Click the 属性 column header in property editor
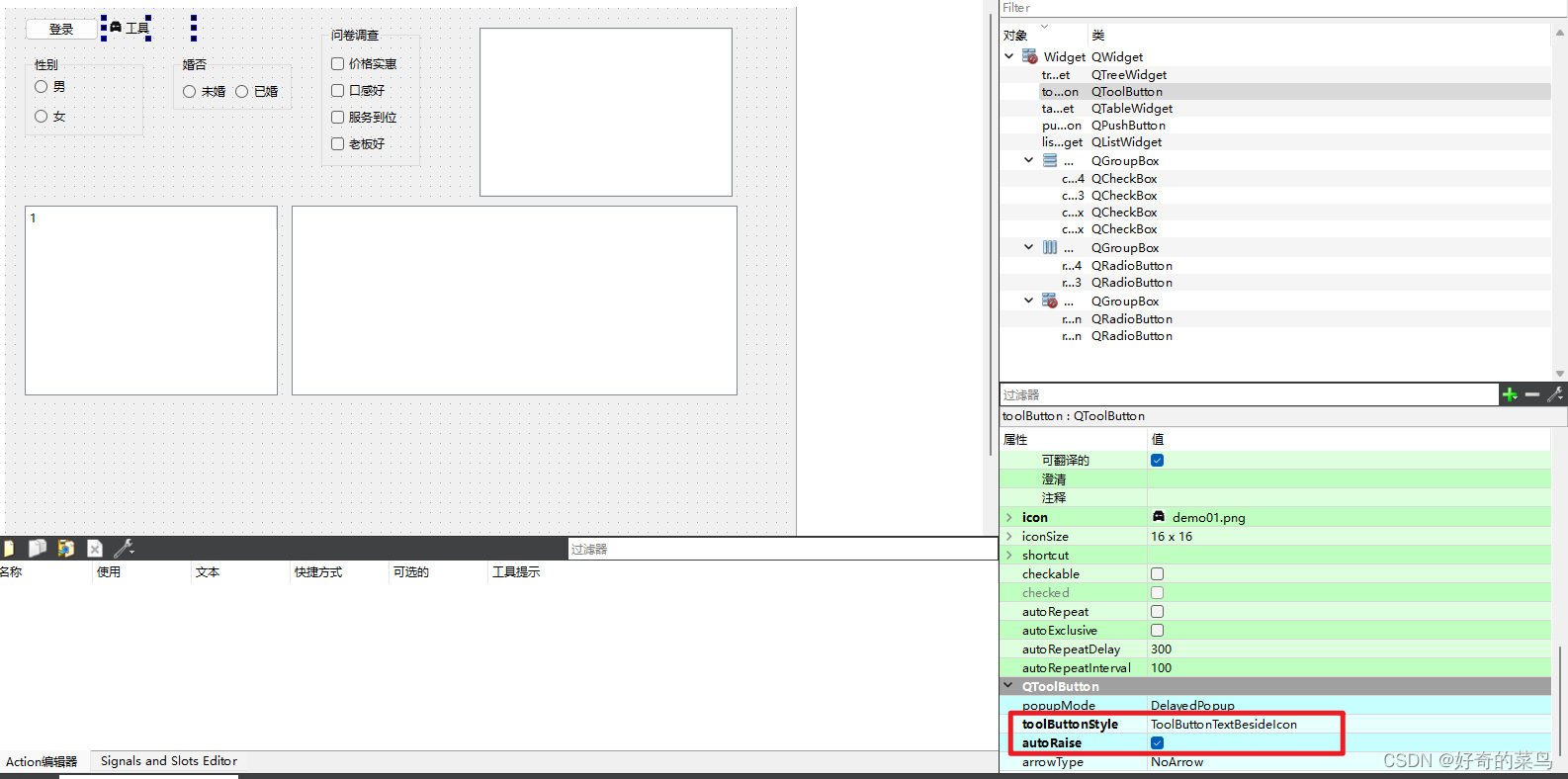Screen dimensions: 1568x779 click(x=1015, y=439)
